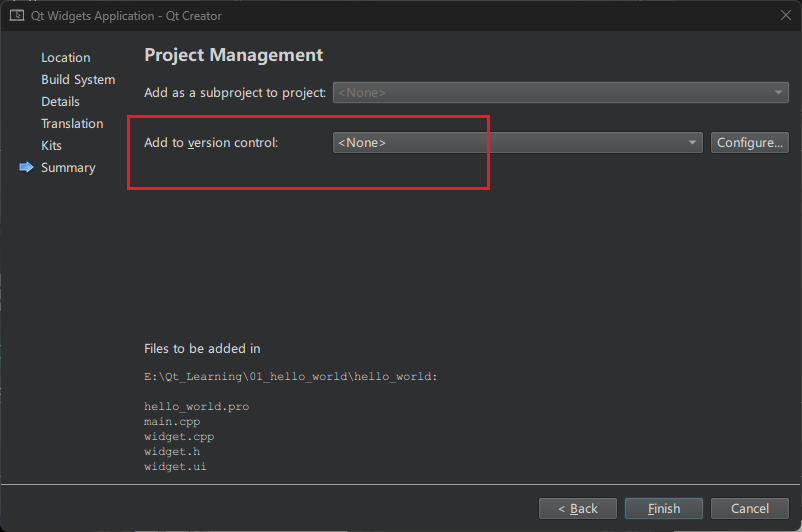Click widget.ui in the file list
Image resolution: width=802 pixels, height=532 pixels.
coord(175,467)
